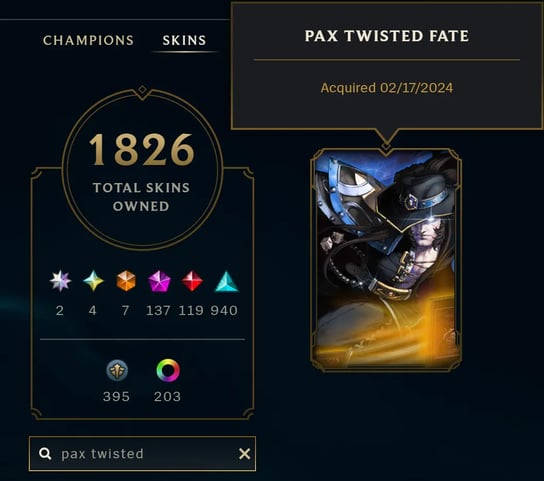Screen dimensions: 544x481
Task: Click the Ultimate tier white star gem icon
Action: (x=60, y=281)
